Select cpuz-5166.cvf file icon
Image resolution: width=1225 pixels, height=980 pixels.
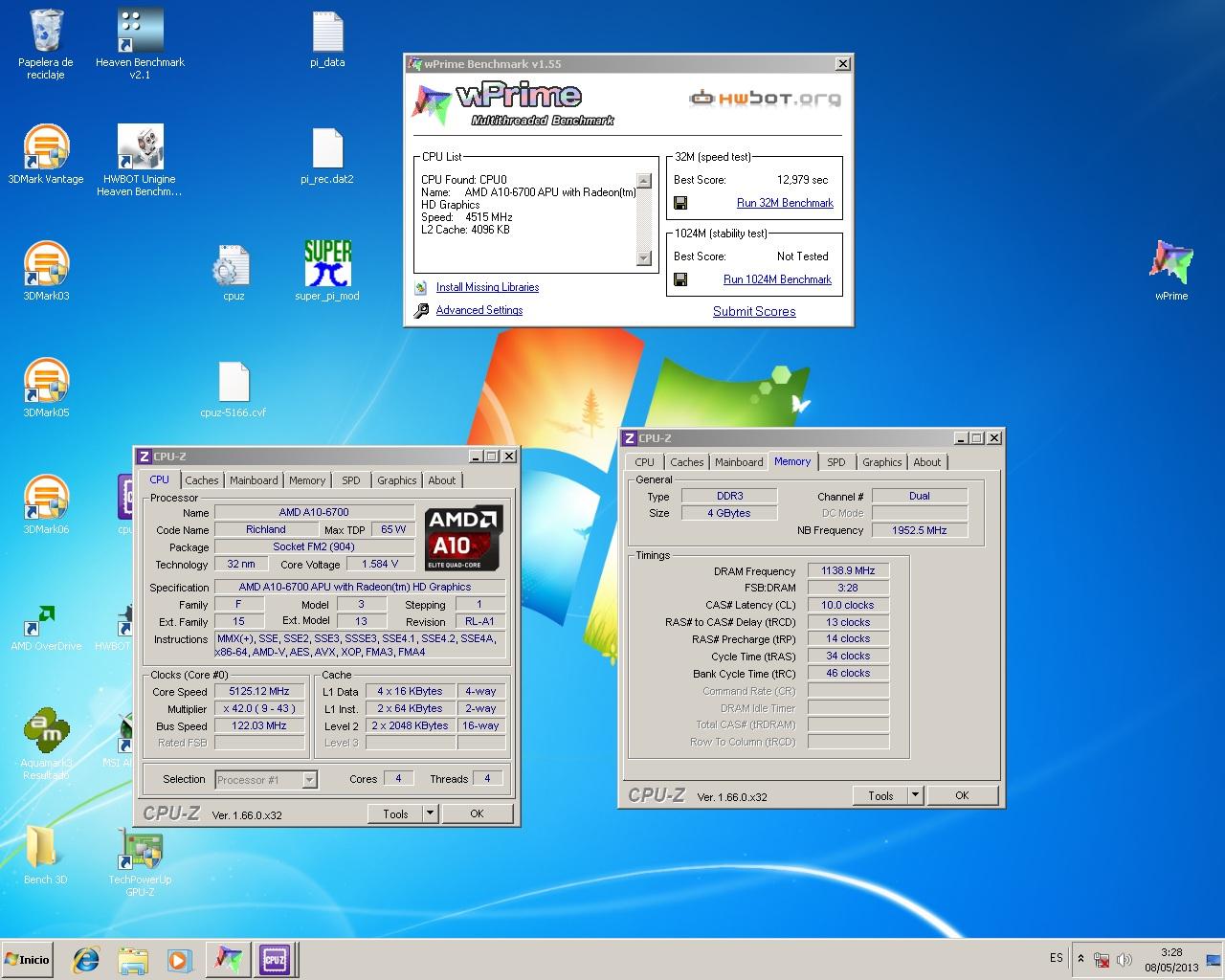234,390
